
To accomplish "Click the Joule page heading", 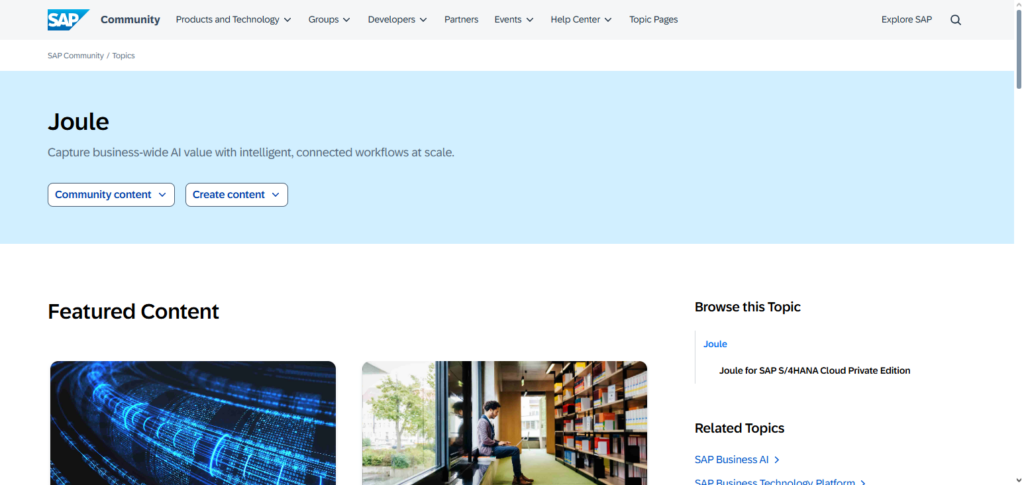I will tap(78, 121).
